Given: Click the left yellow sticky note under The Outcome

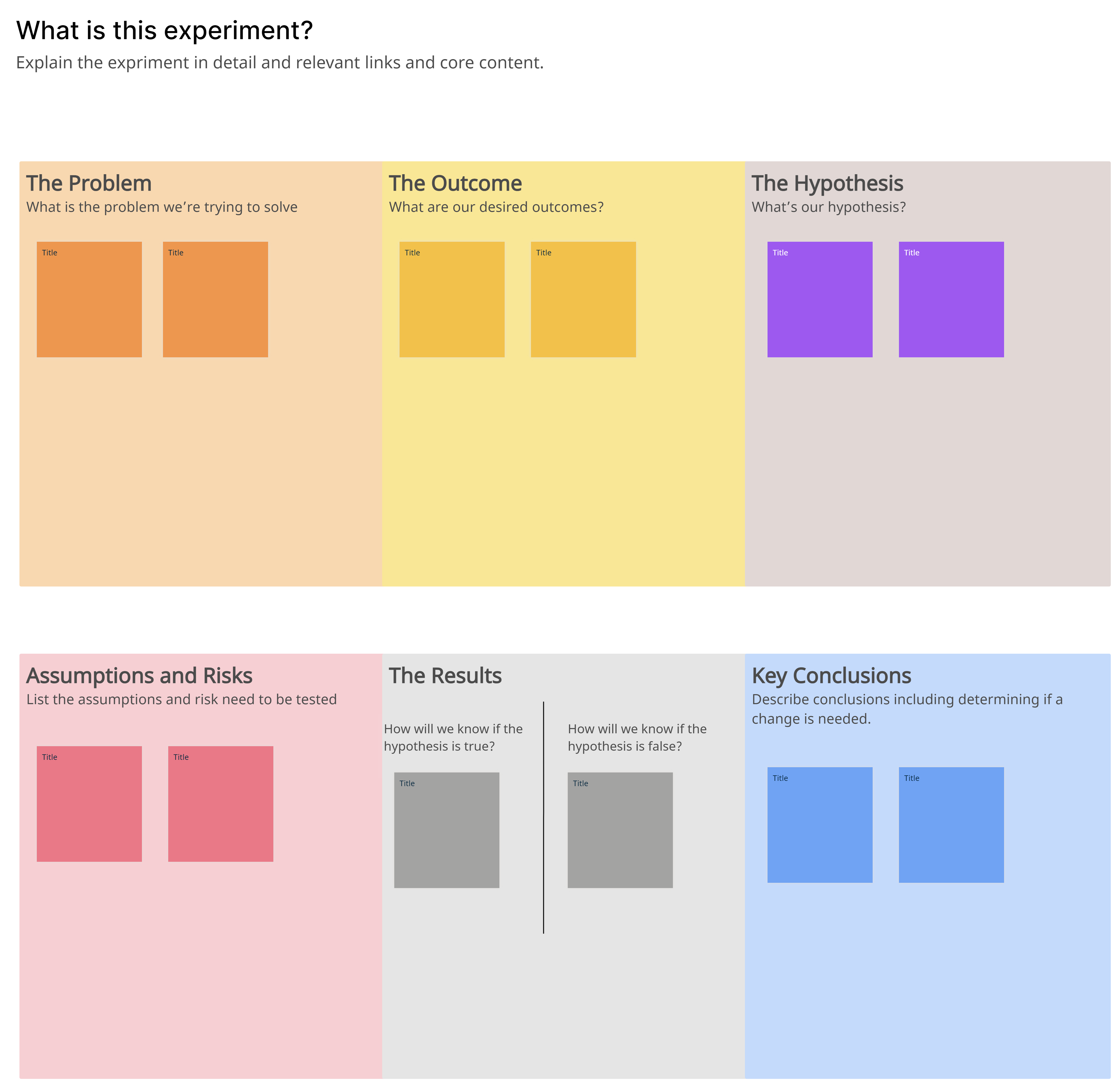Looking at the screenshot, I should [452, 300].
